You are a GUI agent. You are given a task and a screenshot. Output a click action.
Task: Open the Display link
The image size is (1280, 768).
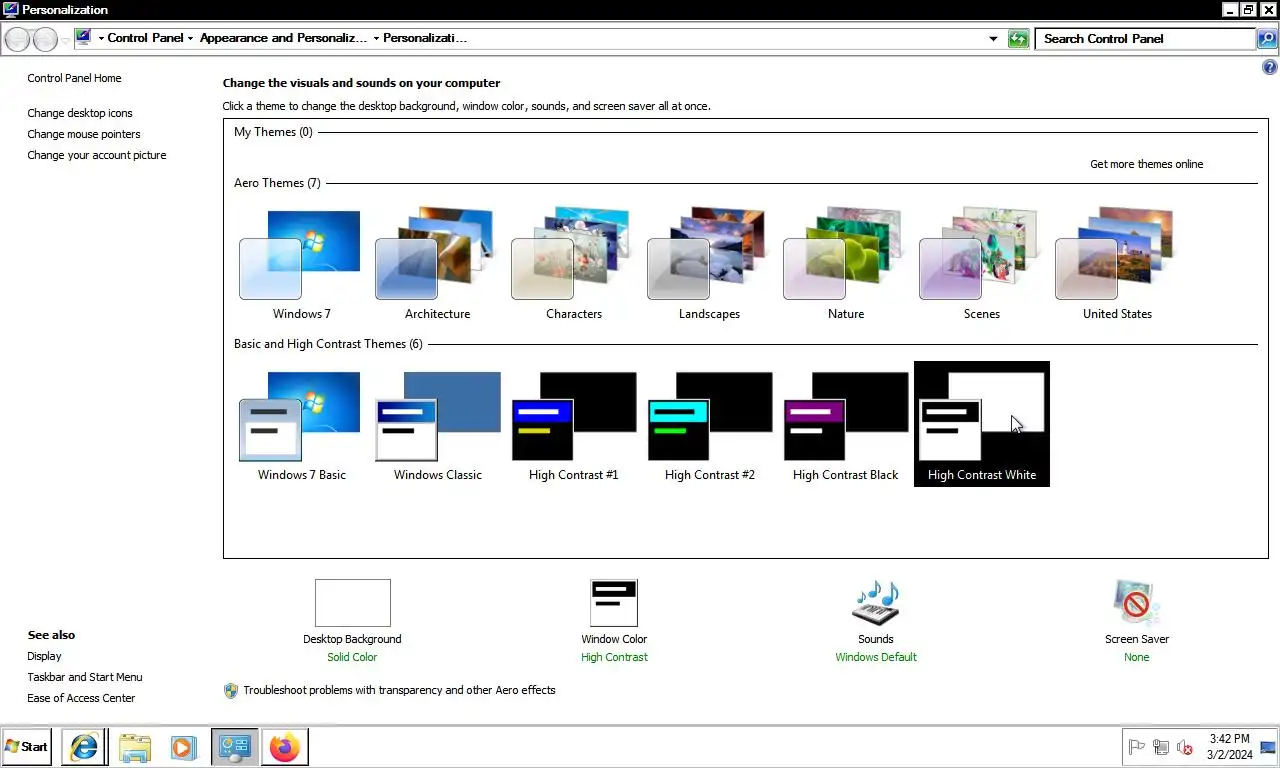(44, 656)
